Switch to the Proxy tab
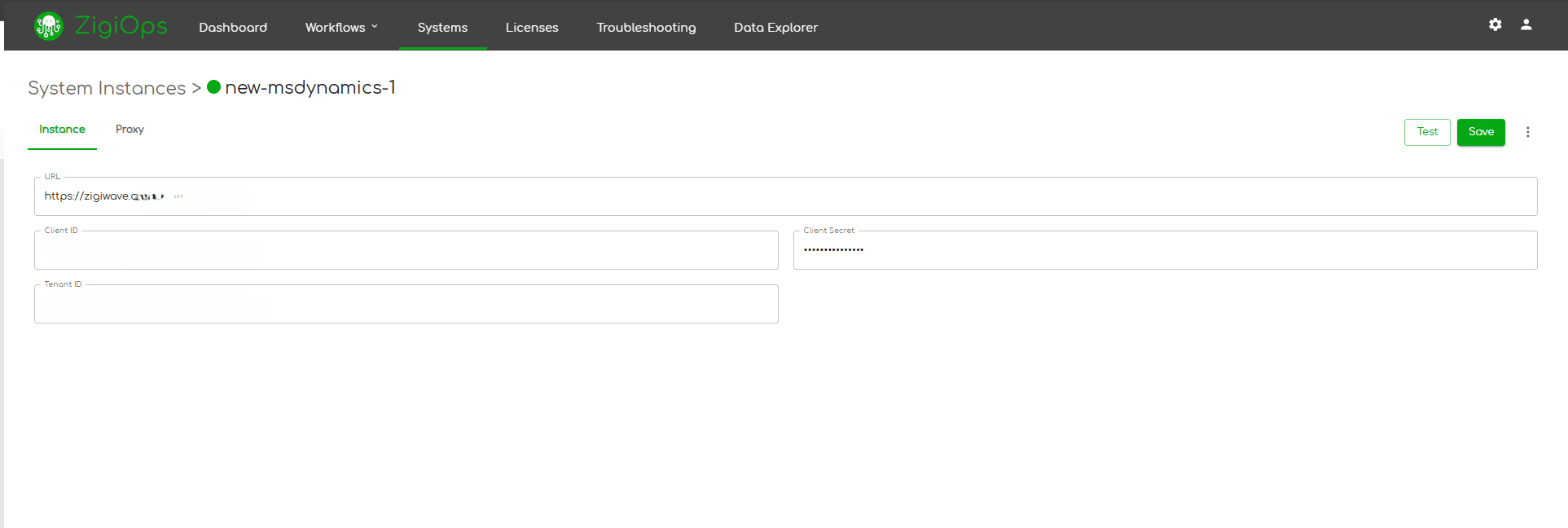1568x528 pixels. (x=130, y=130)
